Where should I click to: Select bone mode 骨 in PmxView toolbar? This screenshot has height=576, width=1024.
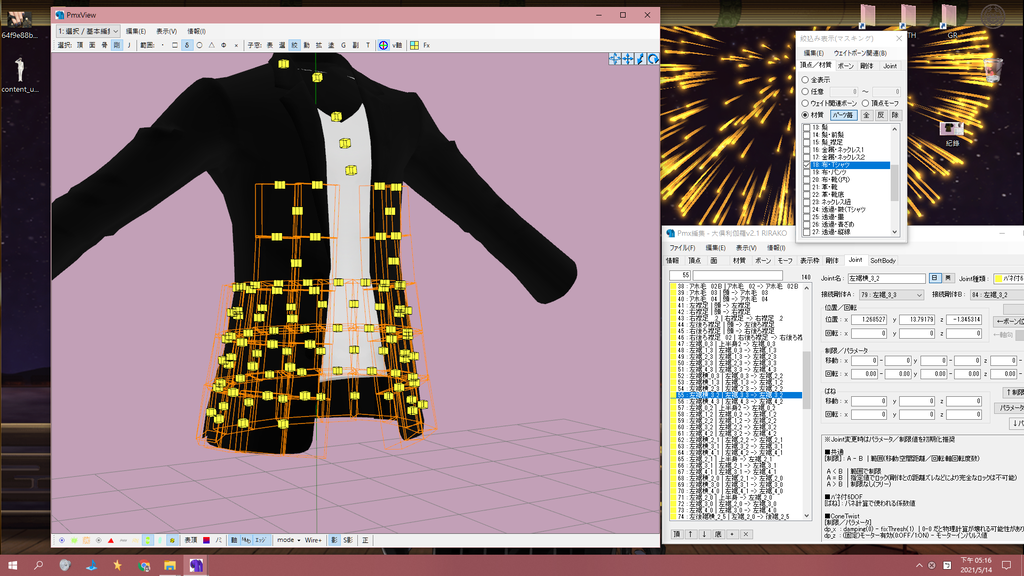tap(104, 45)
